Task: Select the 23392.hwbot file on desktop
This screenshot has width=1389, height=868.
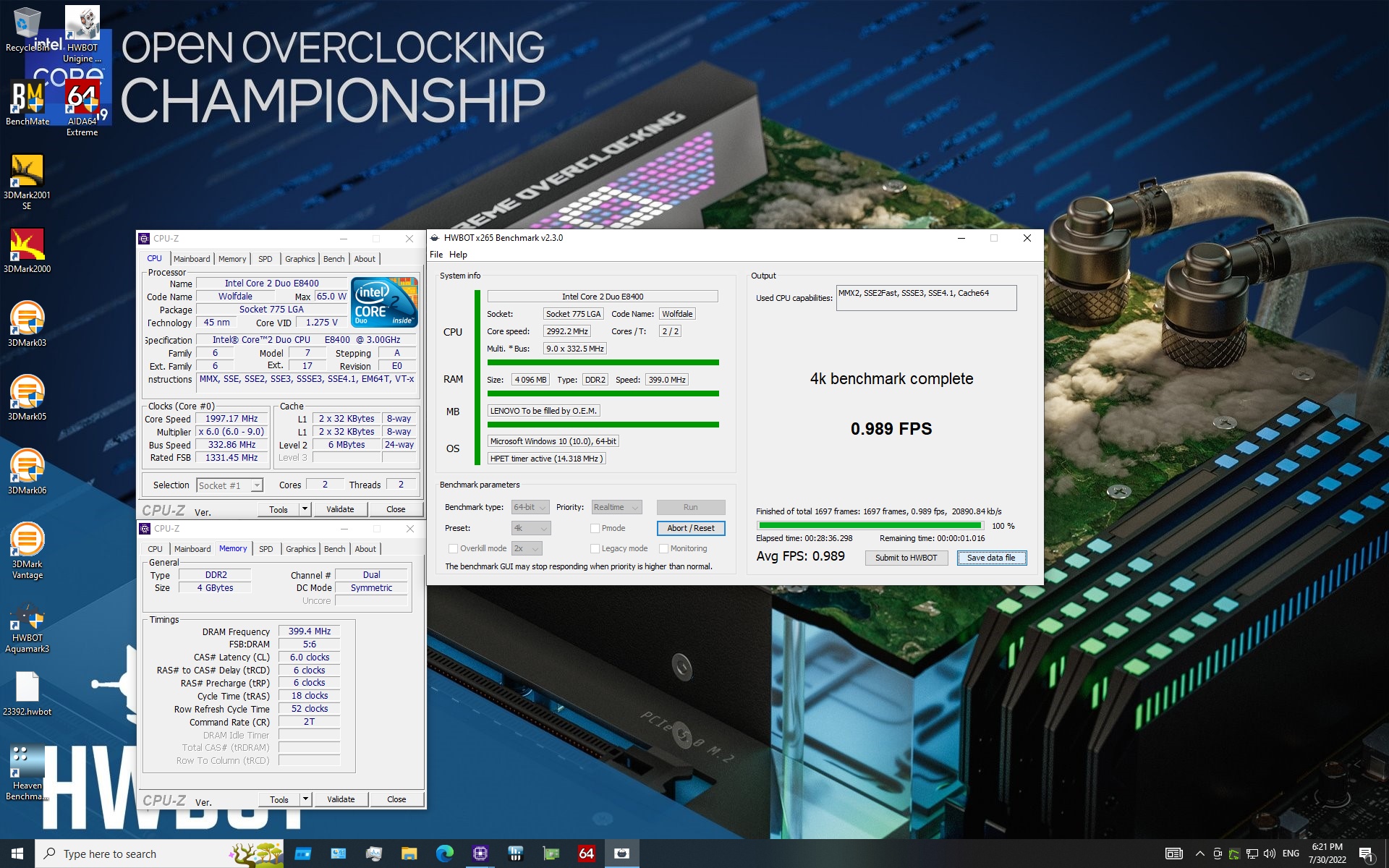Action: point(27,694)
